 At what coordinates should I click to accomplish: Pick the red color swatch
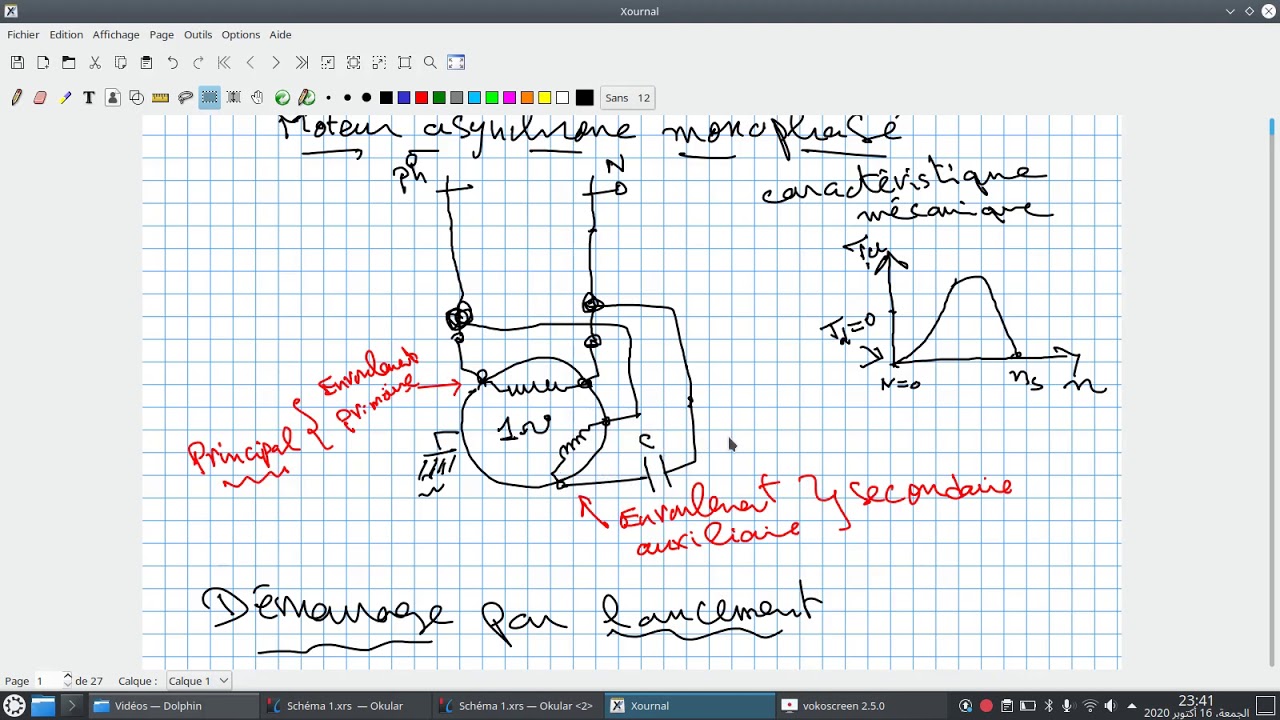pyautogui.click(x=421, y=98)
